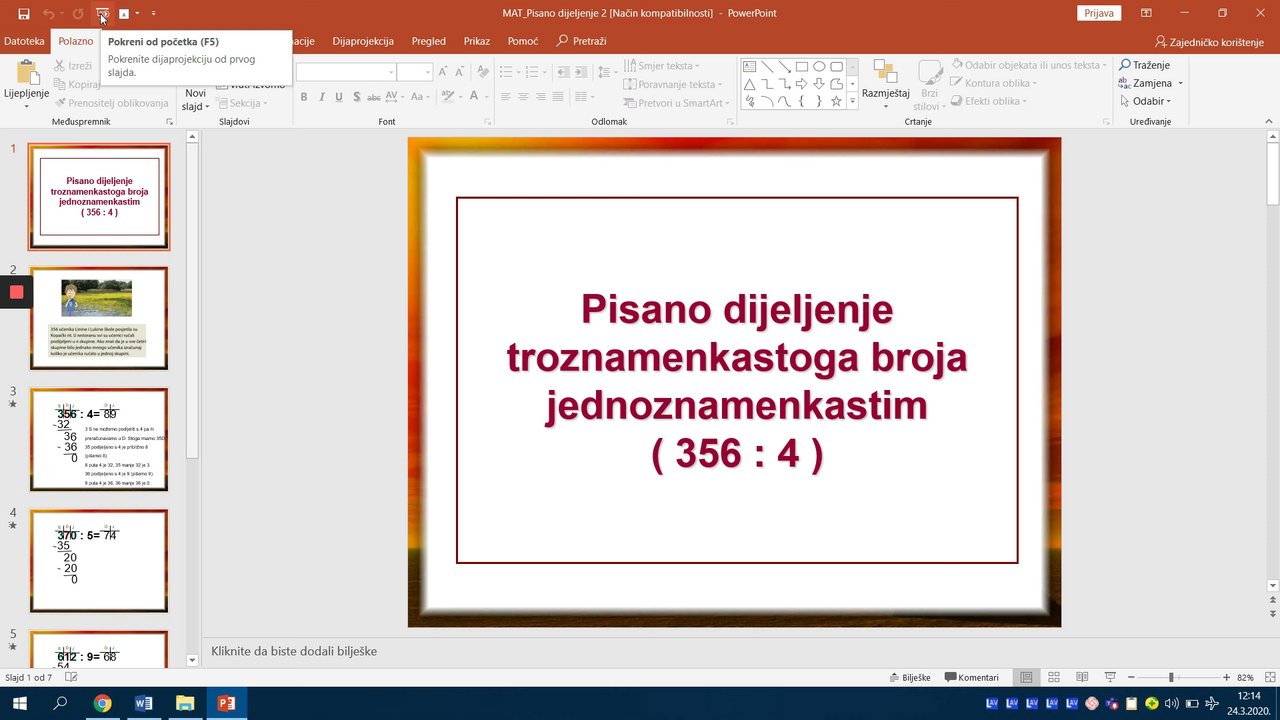Switch to slide sorter view
The image size is (1280, 720).
pyautogui.click(x=1054, y=677)
